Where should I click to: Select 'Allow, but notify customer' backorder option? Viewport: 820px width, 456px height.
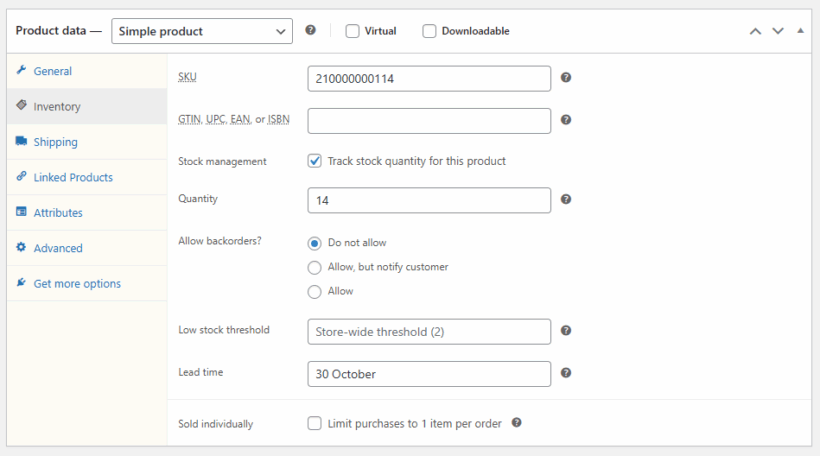coord(315,267)
